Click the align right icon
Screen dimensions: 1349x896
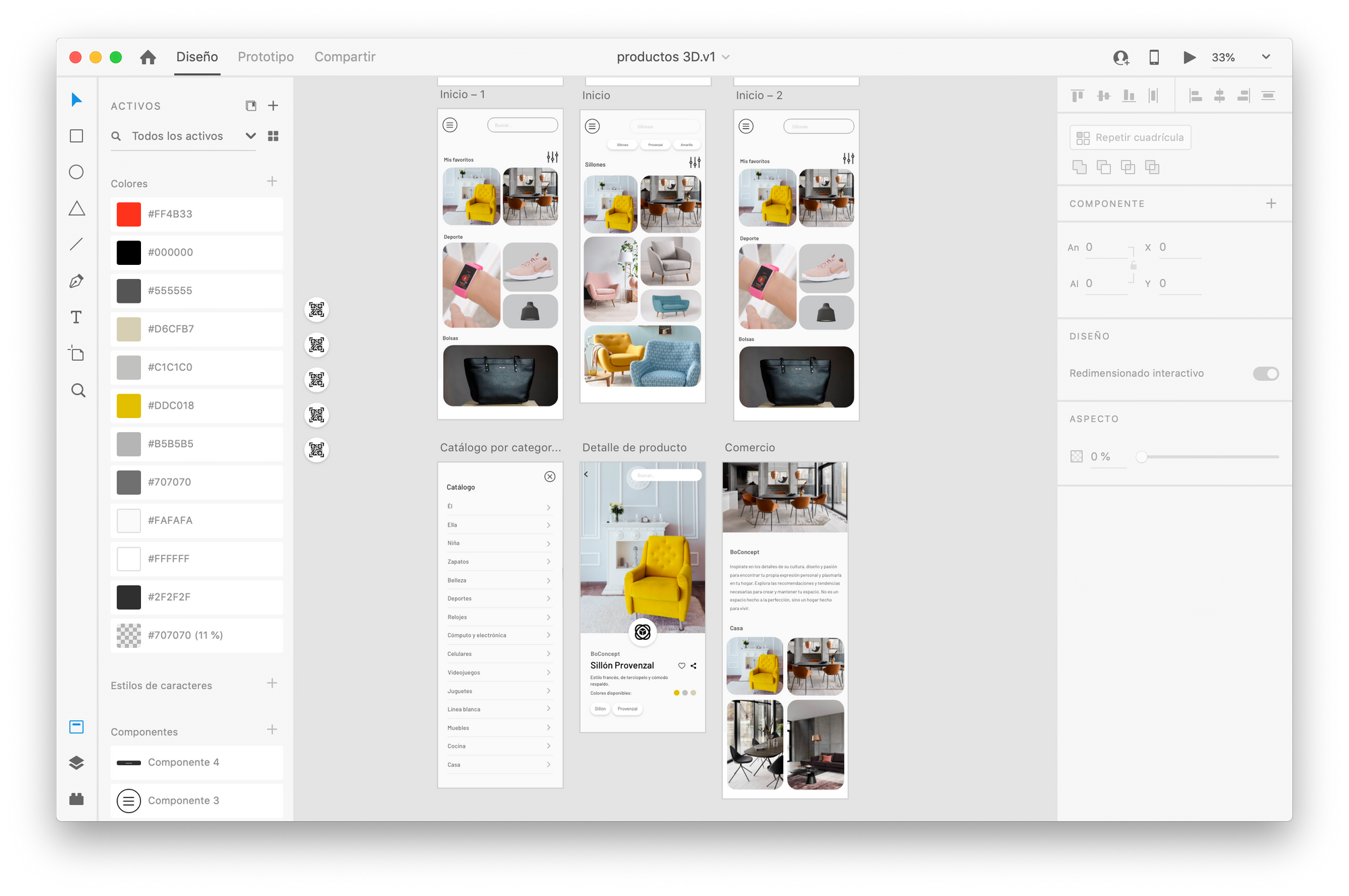[1243, 96]
